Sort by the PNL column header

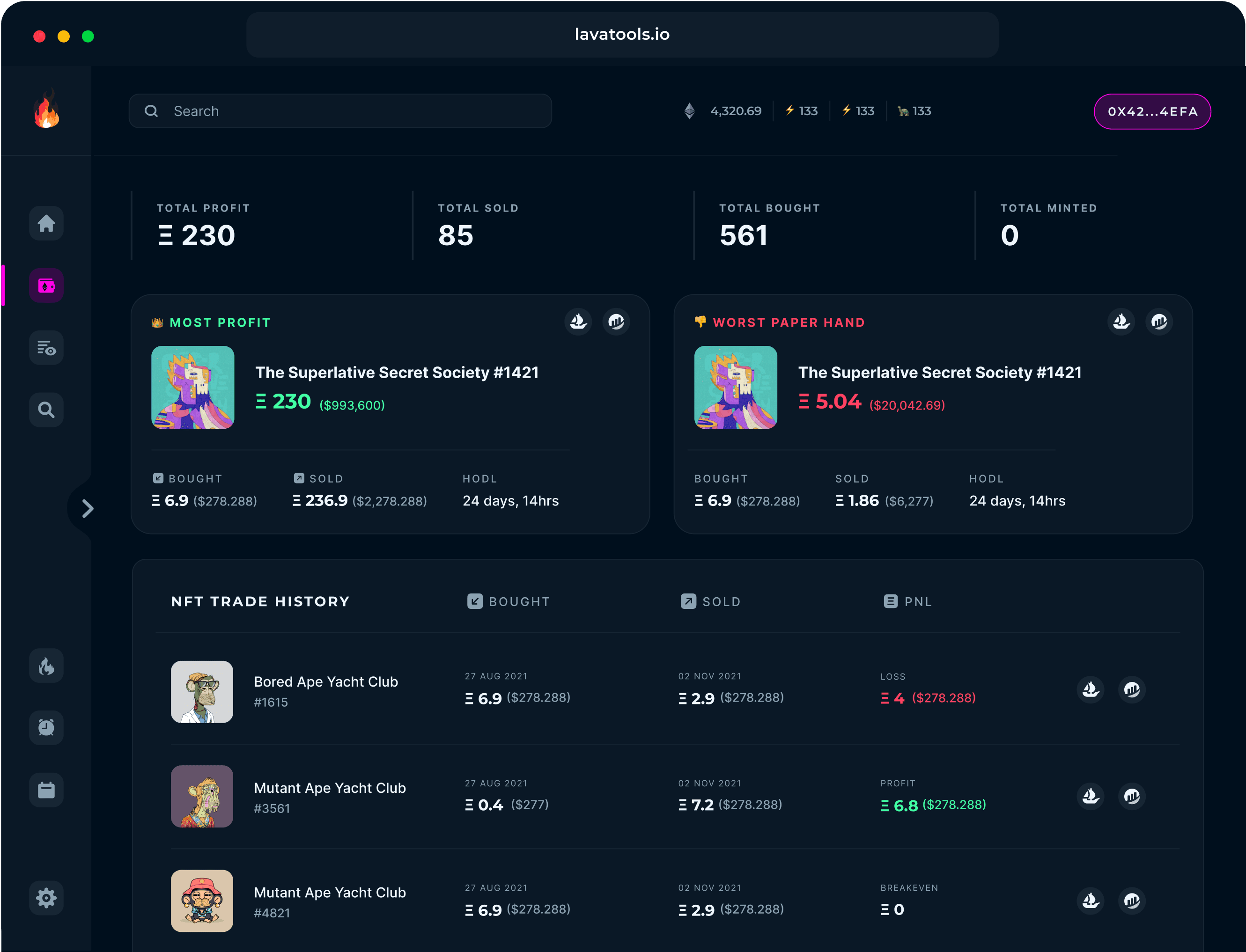pos(907,601)
